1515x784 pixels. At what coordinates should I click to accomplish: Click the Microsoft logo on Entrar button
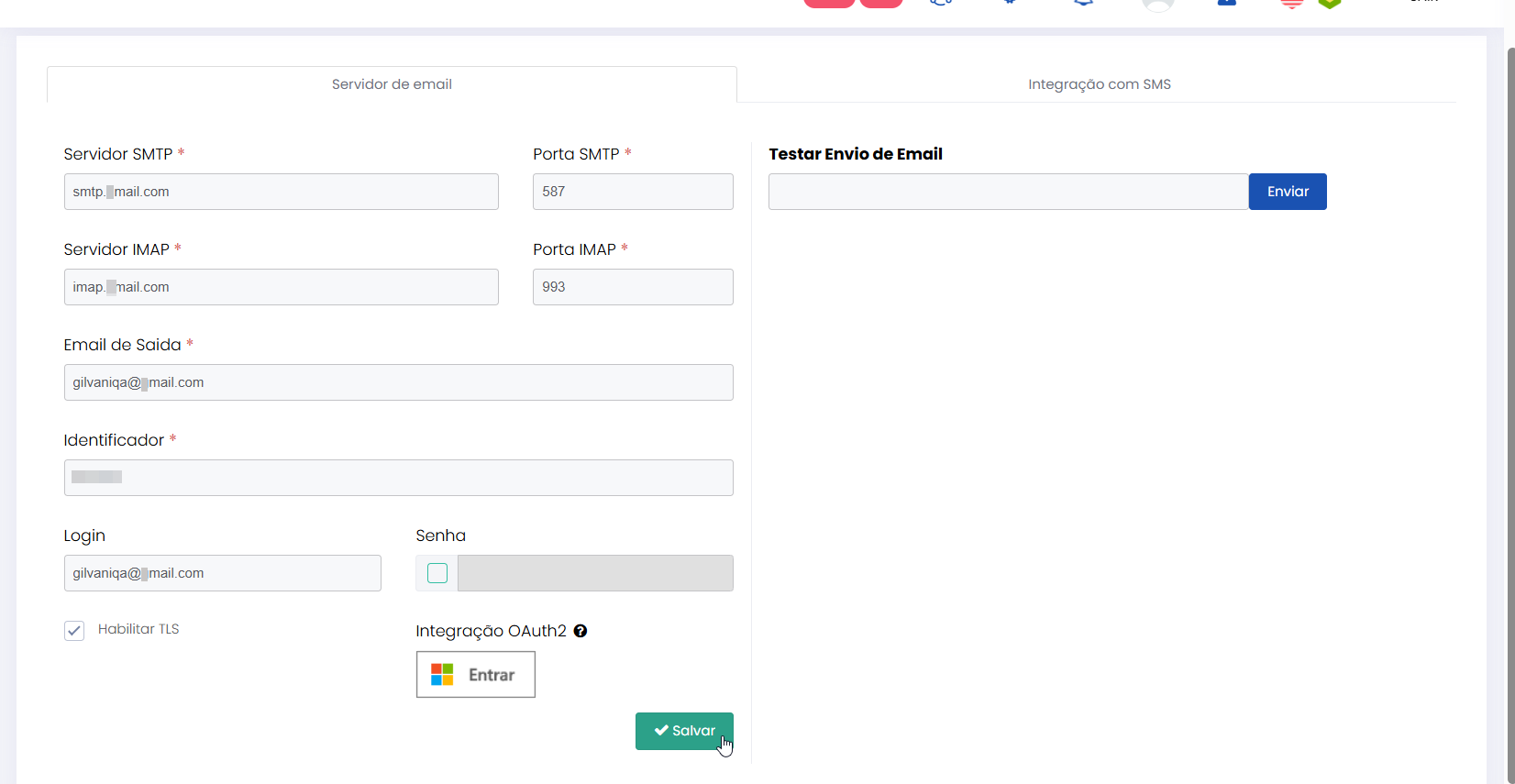point(442,675)
